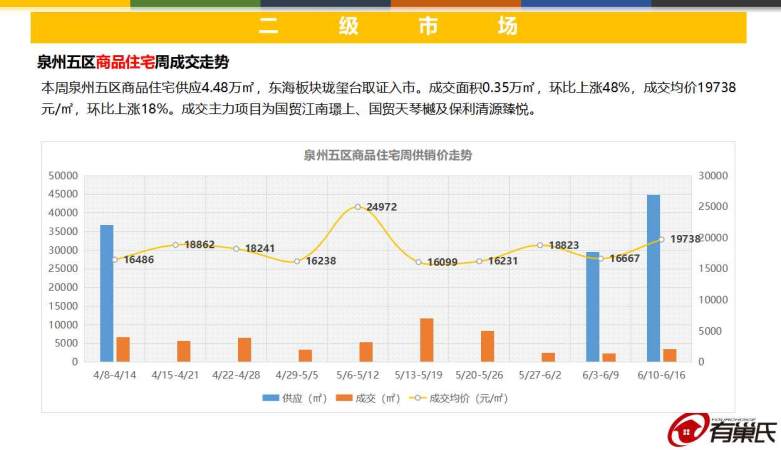Click the 4/22-4/28 axis label
The width and height of the screenshot is (781, 450).
(x=236, y=375)
